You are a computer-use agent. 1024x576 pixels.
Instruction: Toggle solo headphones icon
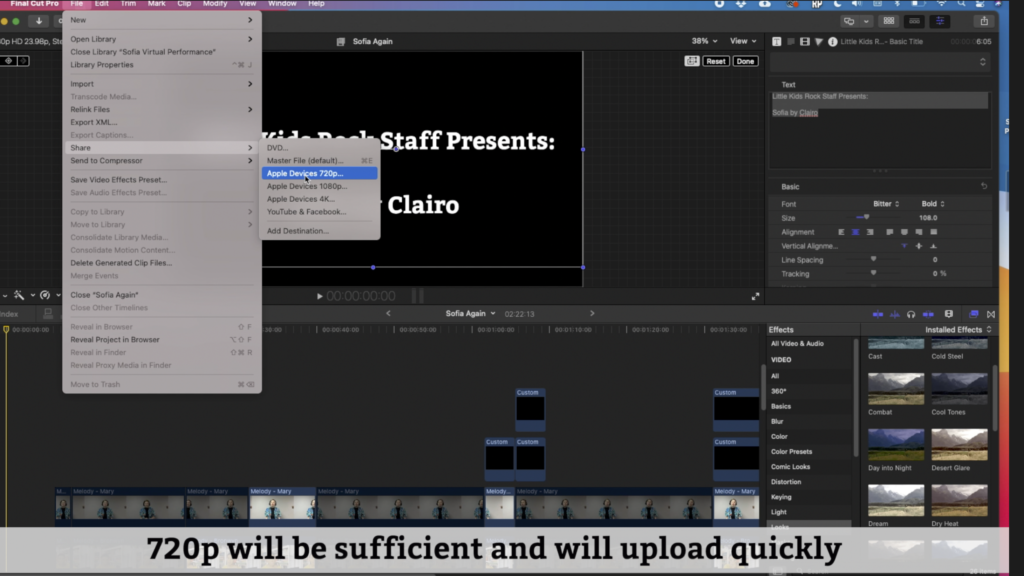[x=911, y=314]
